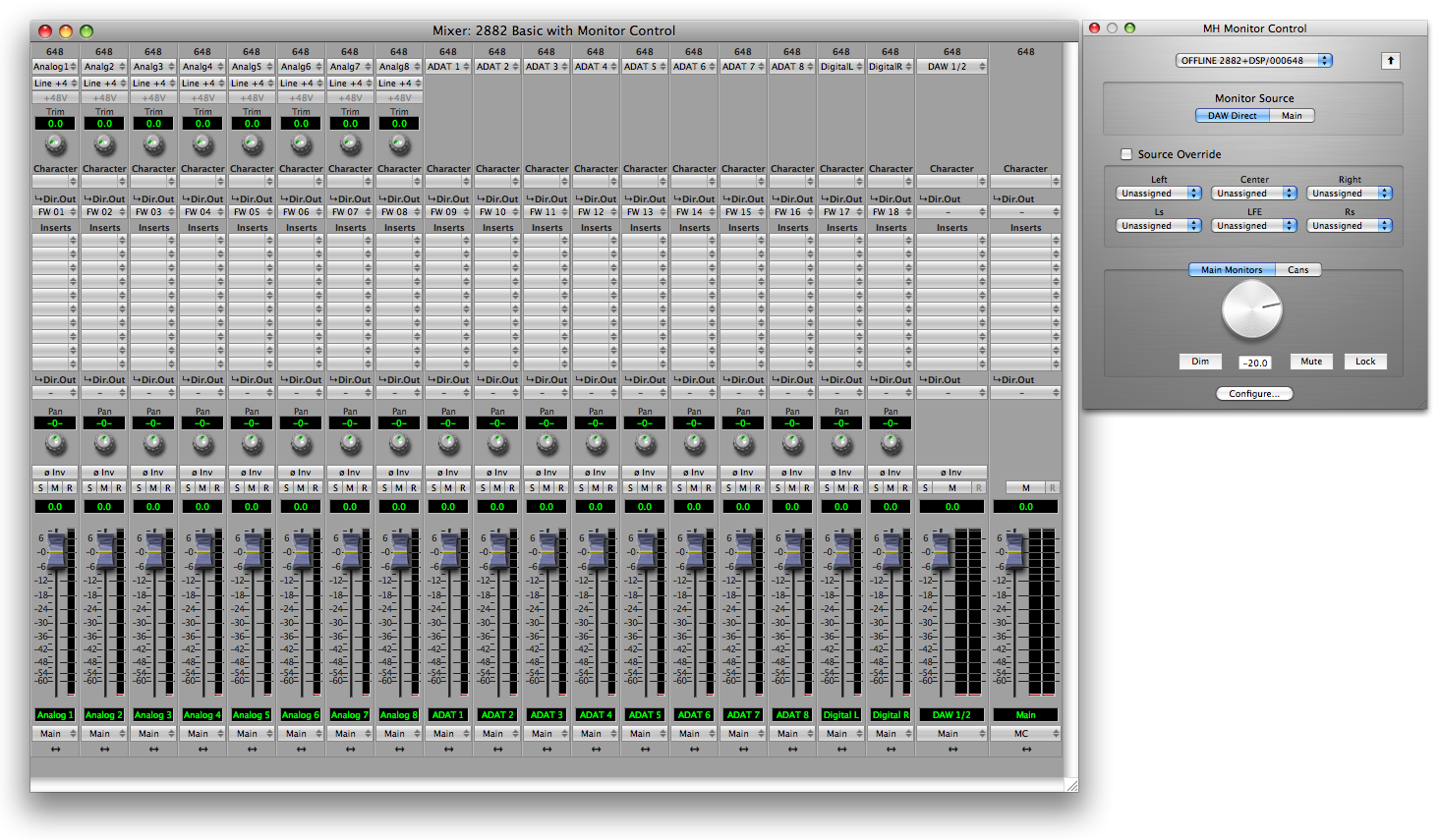Select Main as Monitor Source
Image resolution: width=1440 pixels, height=840 pixels.
[x=1292, y=116]
